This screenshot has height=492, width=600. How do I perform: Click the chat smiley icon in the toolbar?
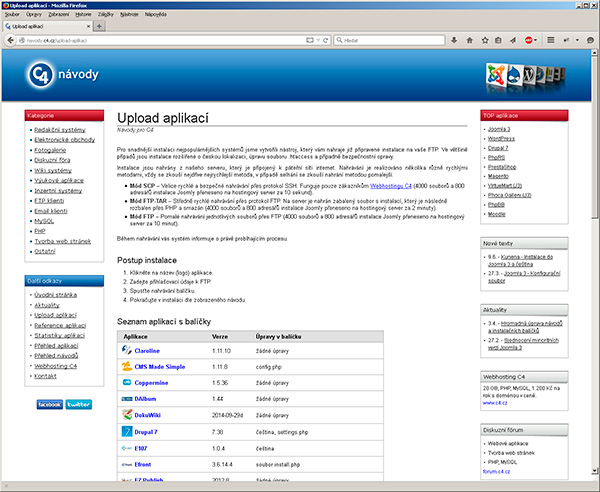click(590, 40)
